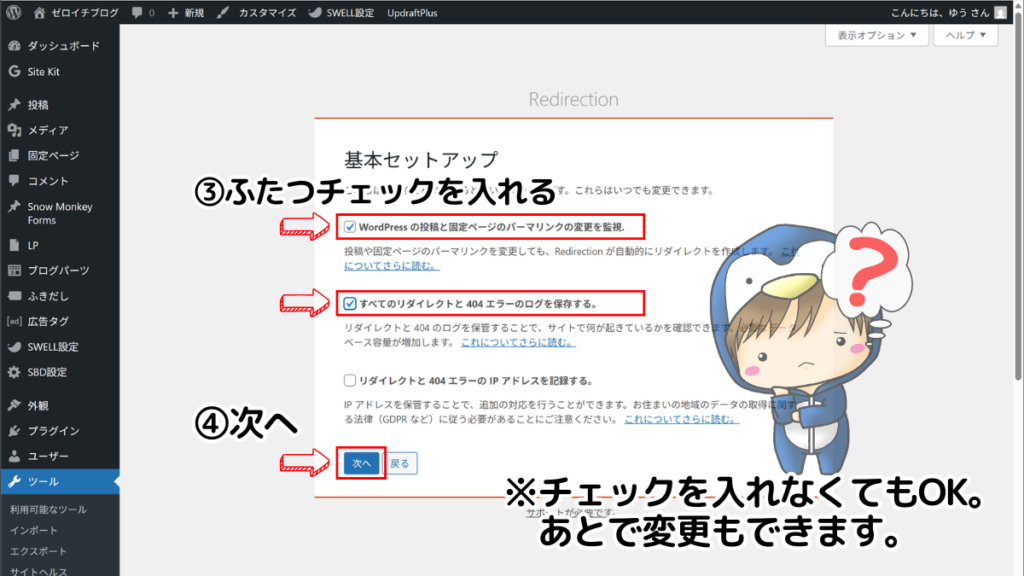Click the SWELL設定 icon in admin bar
The height and width of the screenshot is (576, 1024).
point(315,12)
